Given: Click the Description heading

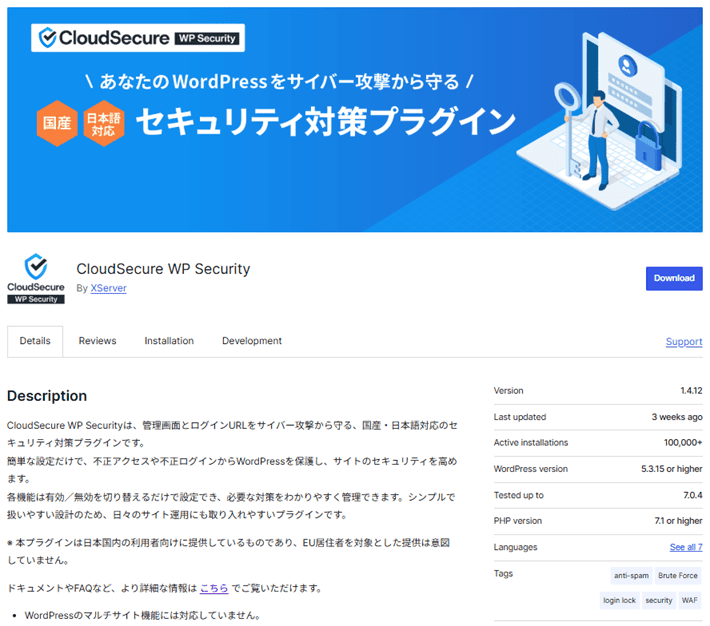Looking at the screenshot, I should click(x=47, y=396).
